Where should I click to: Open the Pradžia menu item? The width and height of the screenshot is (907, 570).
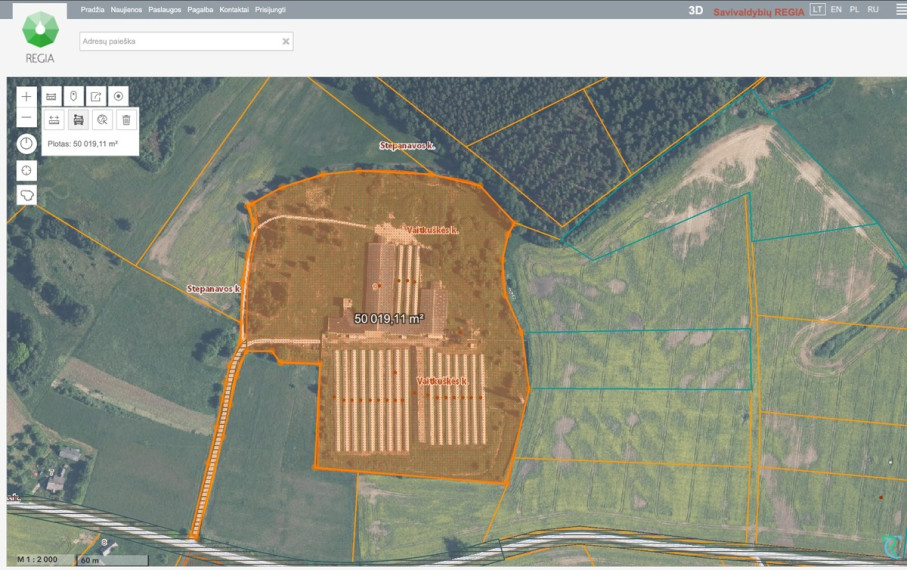(93, 10)
